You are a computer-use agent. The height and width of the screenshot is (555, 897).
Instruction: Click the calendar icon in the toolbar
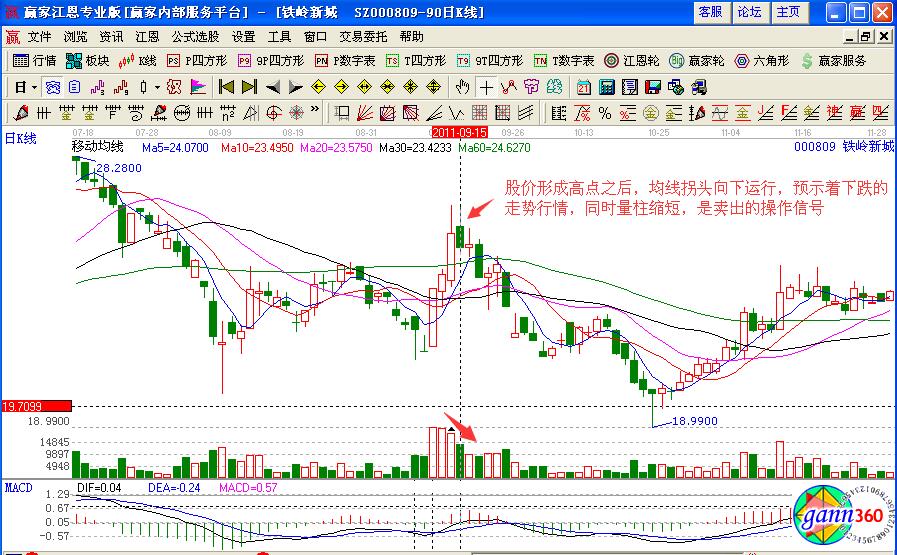point(583,87)
